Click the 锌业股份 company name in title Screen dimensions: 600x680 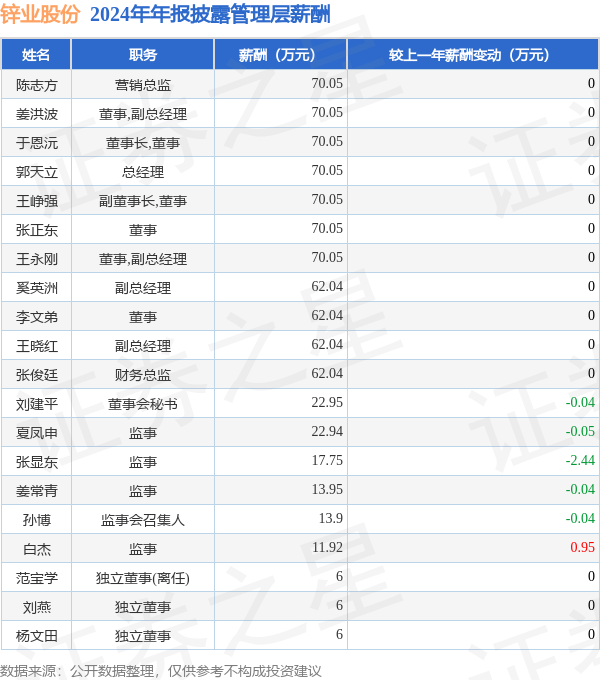pyautogui.click(x=40, y=14)
